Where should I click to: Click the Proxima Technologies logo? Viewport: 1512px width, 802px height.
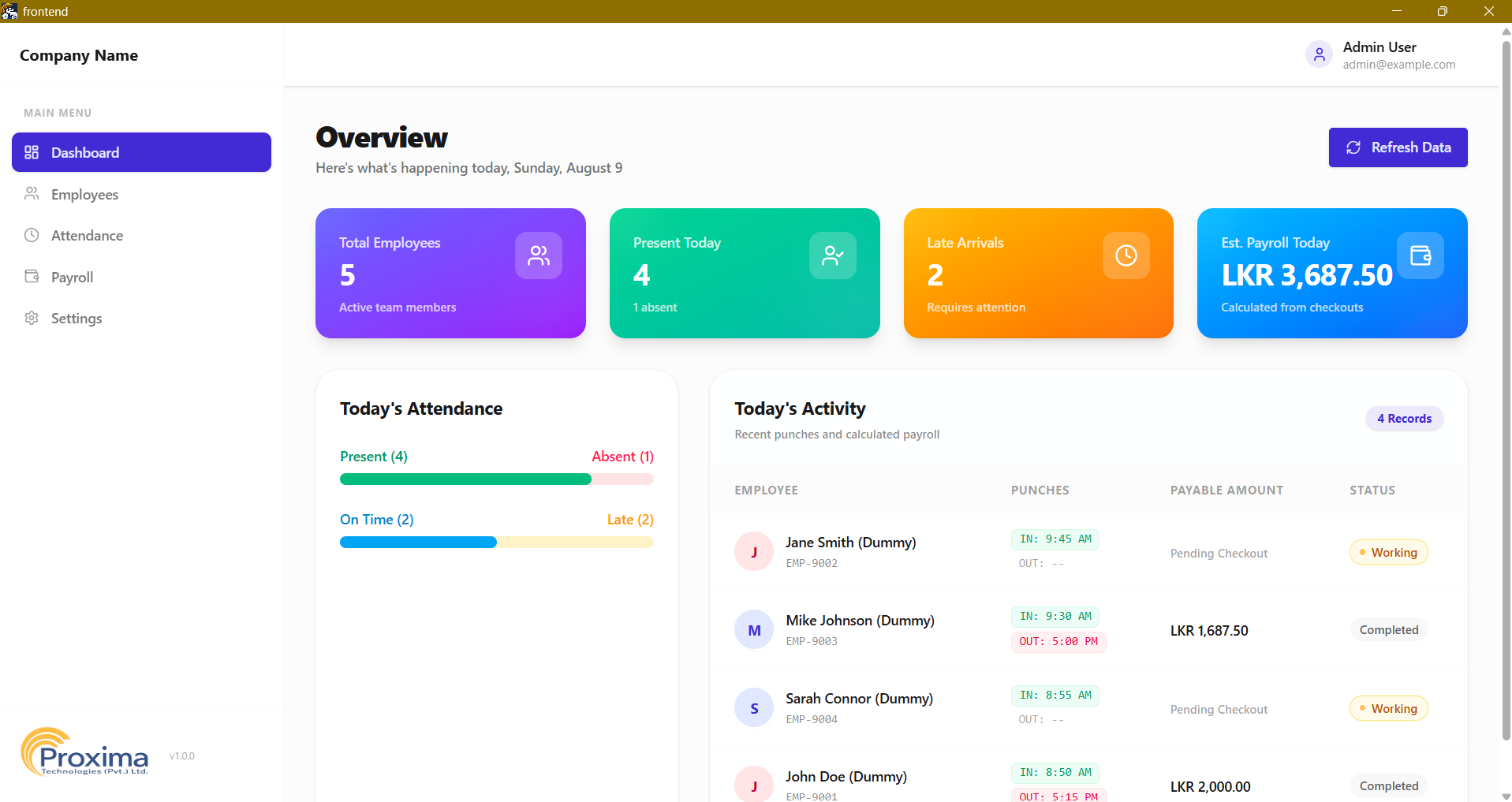tap(84, 752)
